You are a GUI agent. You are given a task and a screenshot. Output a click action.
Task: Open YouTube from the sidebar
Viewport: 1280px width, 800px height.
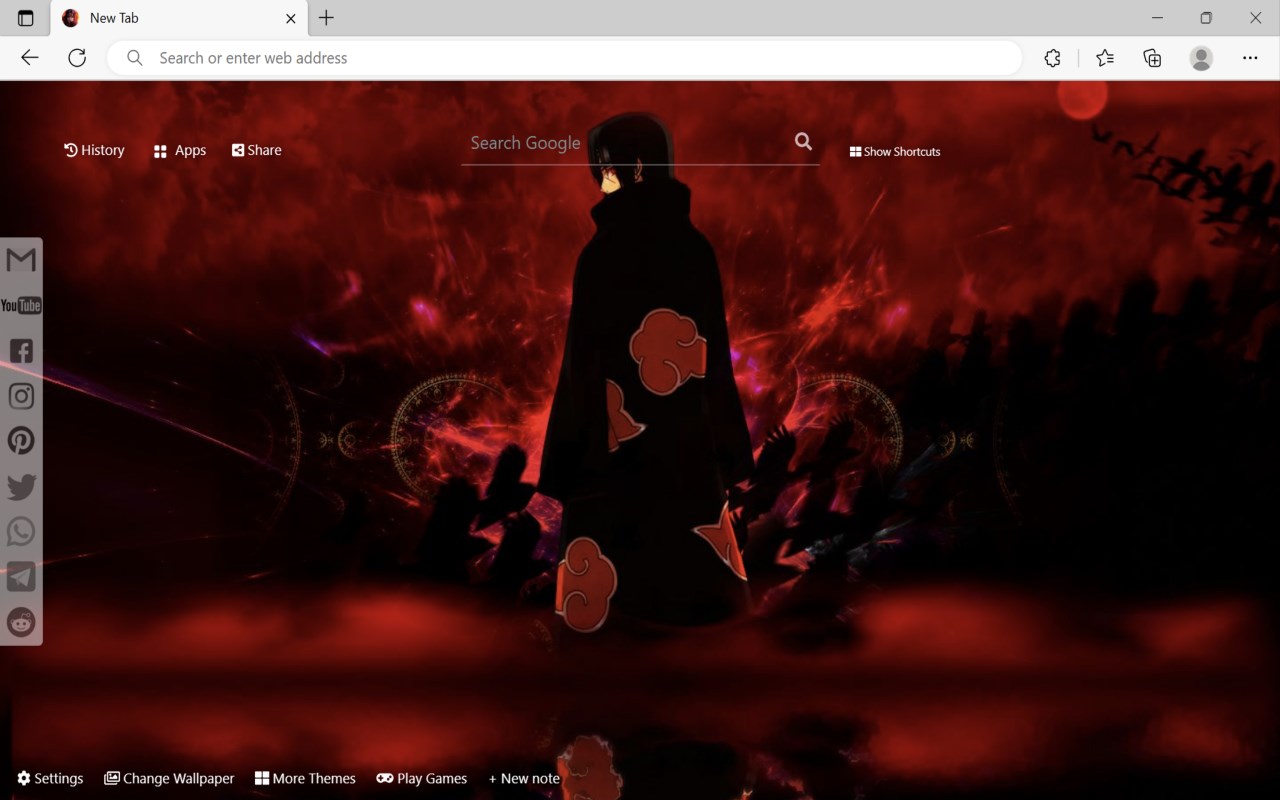point(21,305)
